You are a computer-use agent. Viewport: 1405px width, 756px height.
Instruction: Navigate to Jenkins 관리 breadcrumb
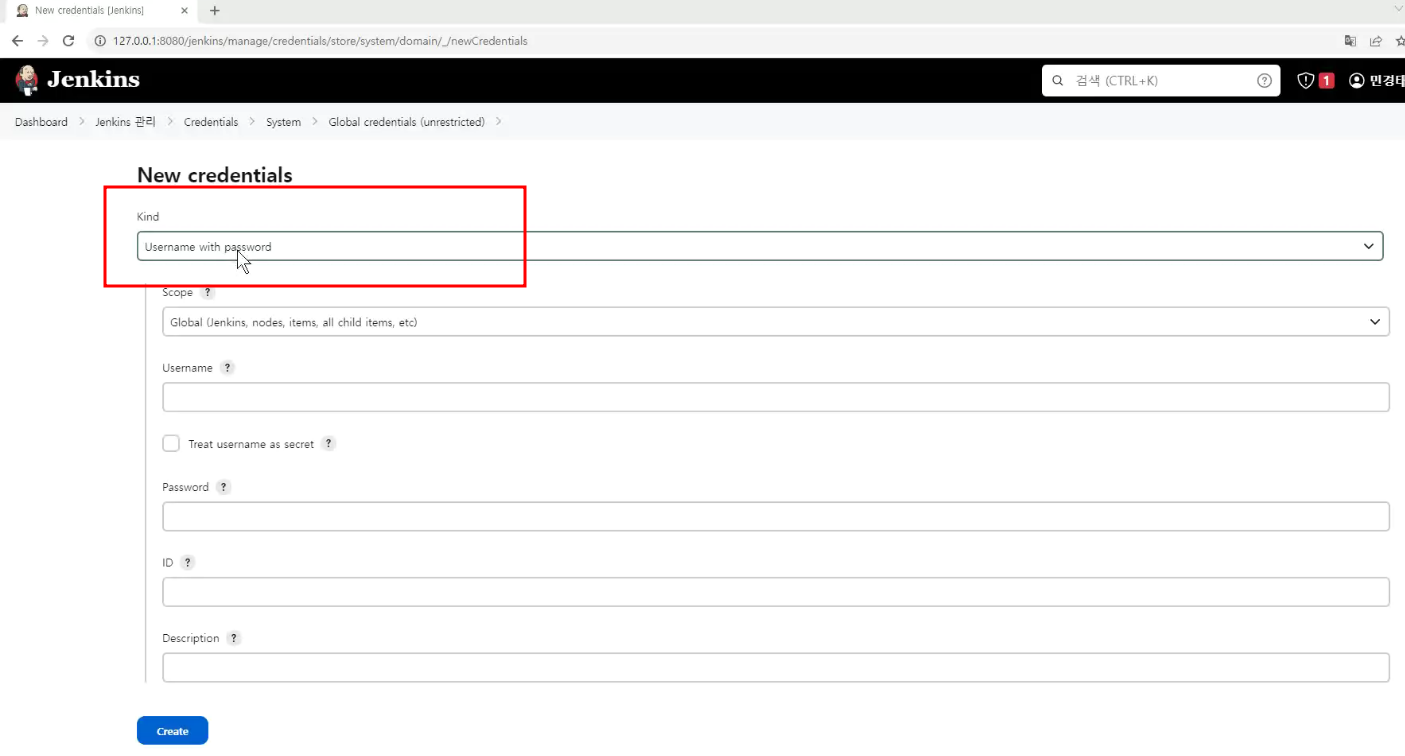(125, 122)
